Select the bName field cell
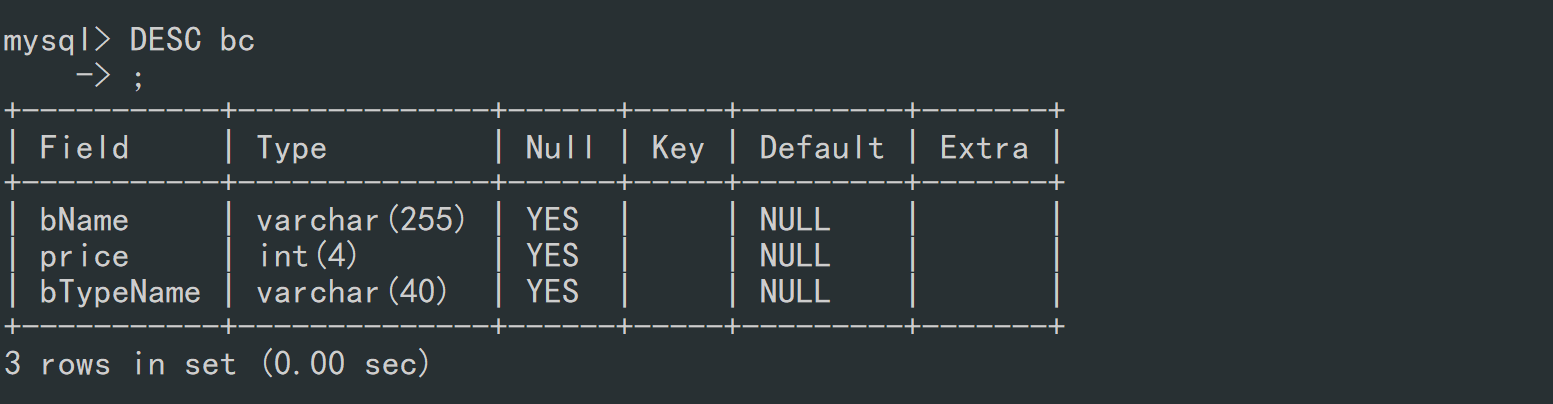This screenshot has width=1553, height=404. pyautogui.click(x=85, y=219)
